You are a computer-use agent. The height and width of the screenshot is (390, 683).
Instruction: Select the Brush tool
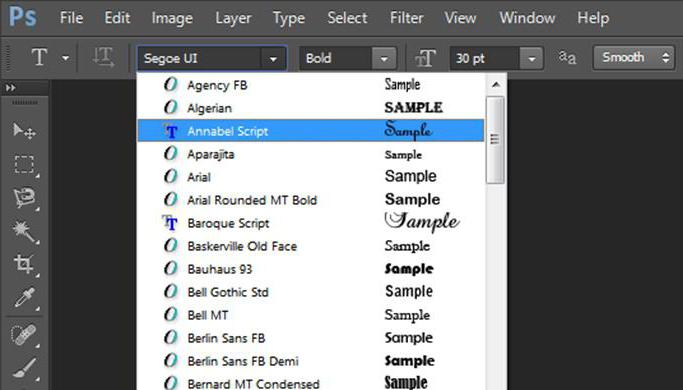(x=24, y=368)
